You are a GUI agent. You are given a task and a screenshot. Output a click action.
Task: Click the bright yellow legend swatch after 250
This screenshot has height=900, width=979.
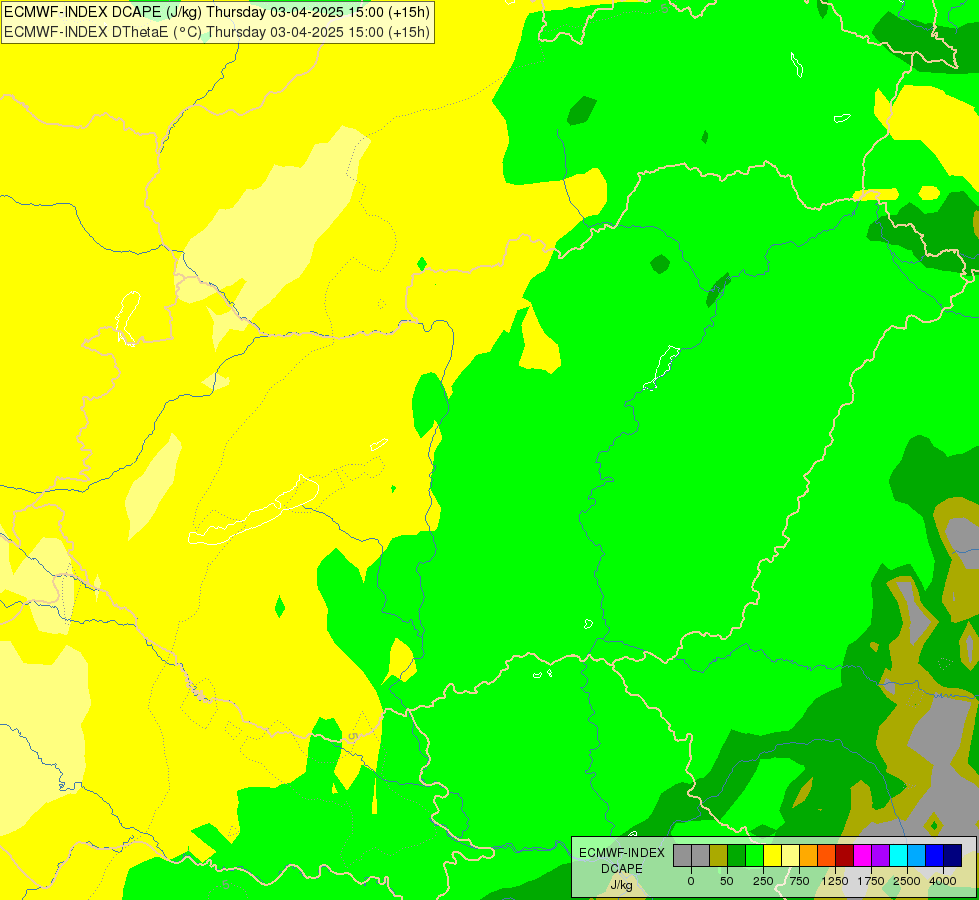772,855
